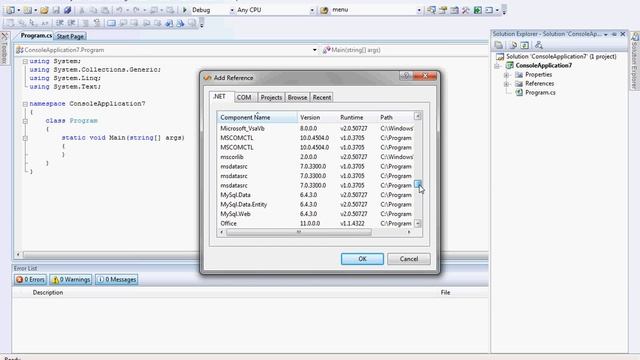The width and height of the screenshot is (640, 360).
Task: Open the Debug configuration dropdown
Action: 231,10
